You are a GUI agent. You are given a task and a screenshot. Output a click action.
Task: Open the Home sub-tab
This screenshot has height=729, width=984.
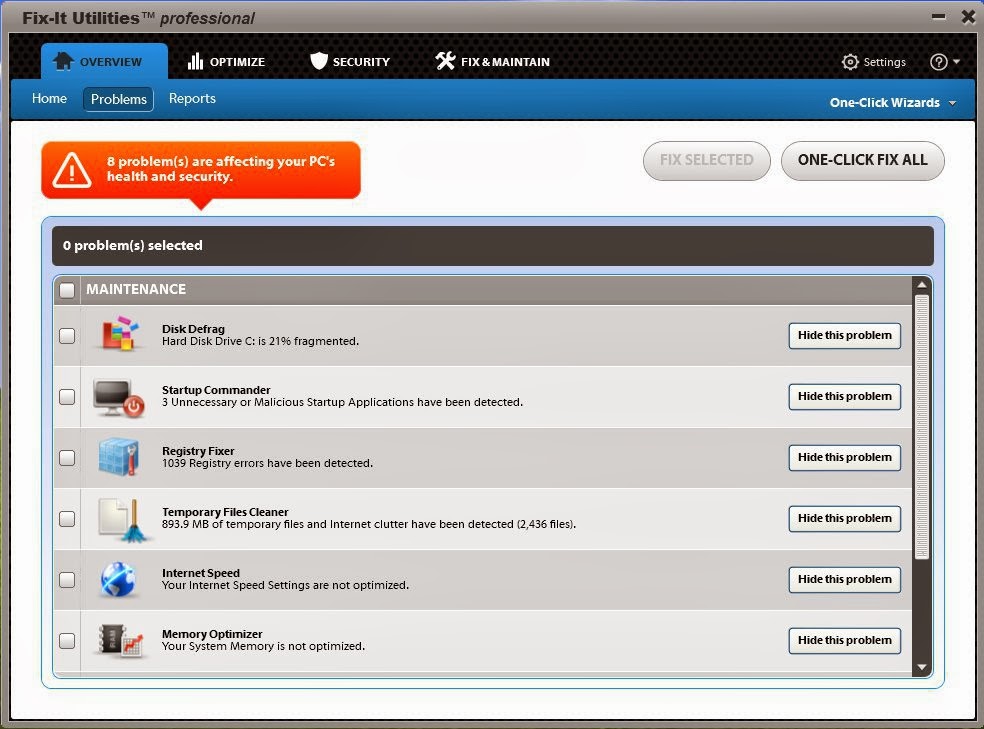(49, 98)
